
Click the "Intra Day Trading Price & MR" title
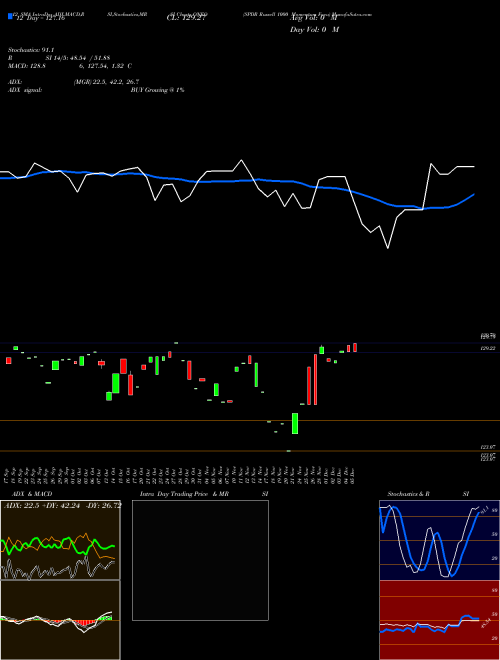pyautogui.click(x=184, y=494)
